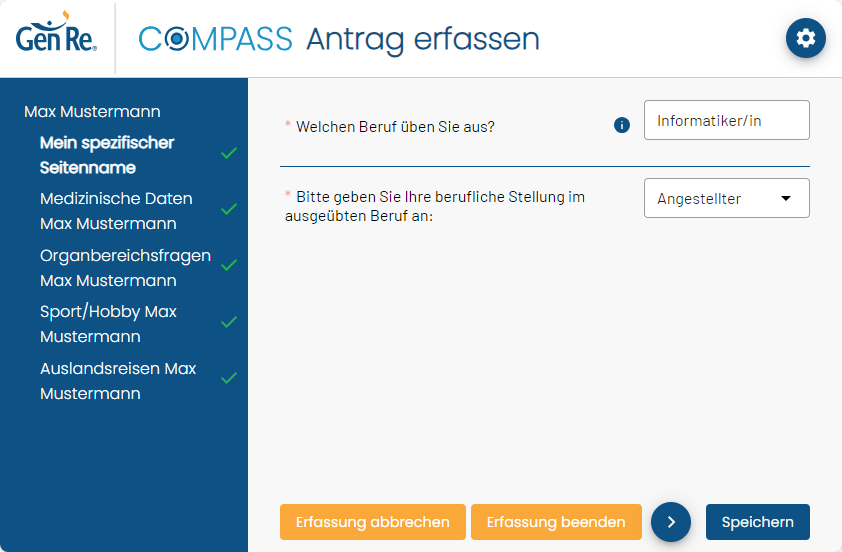Click the Erfassung beenden button
This screenshot has height=552, width=842.
[x=556, y=522]
